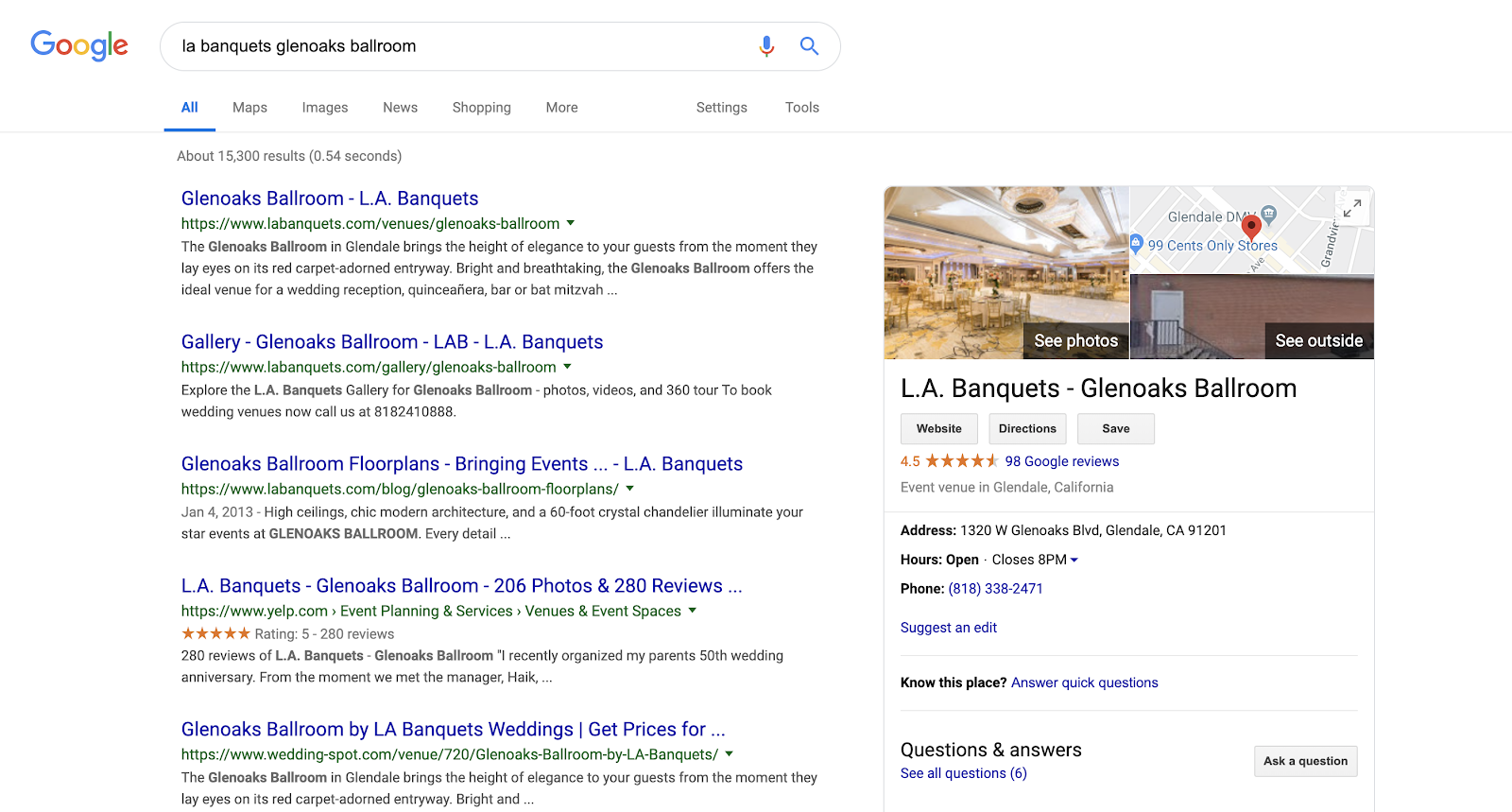Open dropdown arrow next to wedding-spot.com URL
Screen dimensions: 1512x812
[x=729, y=754]
